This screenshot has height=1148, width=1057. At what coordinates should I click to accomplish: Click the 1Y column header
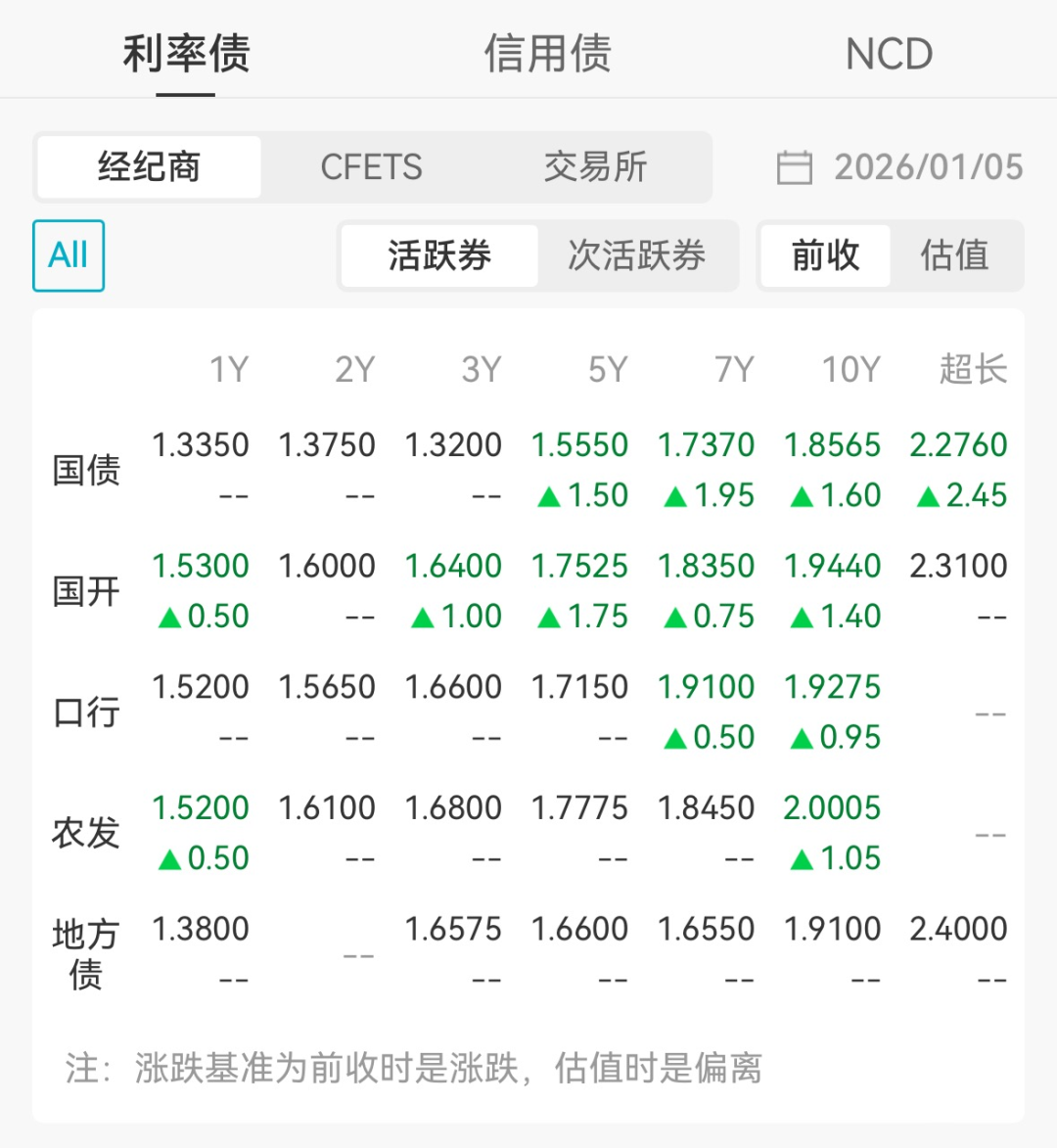(232, 369)
